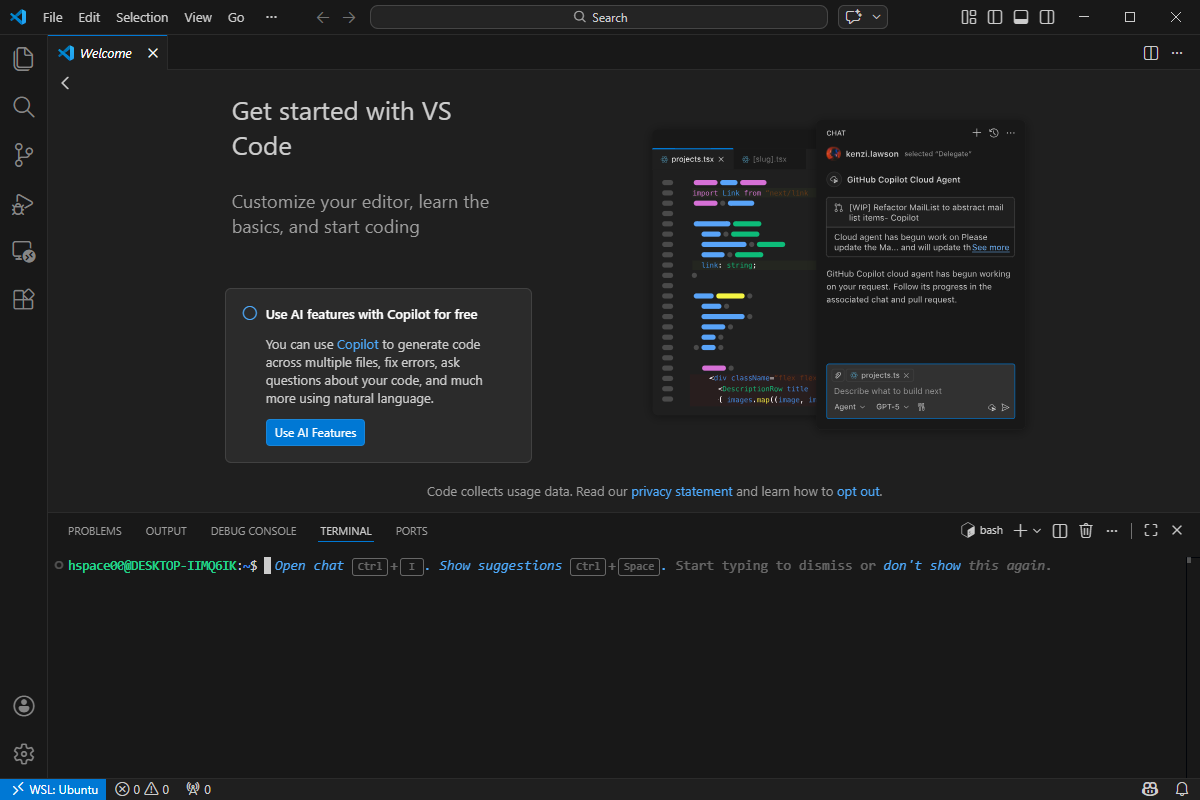This screenshot has height=800, width=1200.
Task: Select the Copilot step radio circle
Action: [x=250, y=314]
